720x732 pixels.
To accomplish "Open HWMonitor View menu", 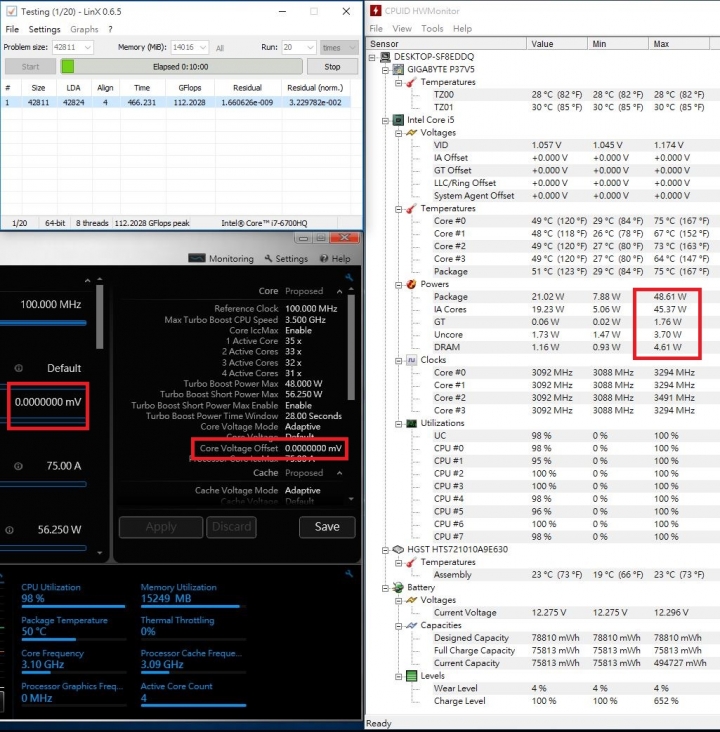I will [x=402, y=28].
